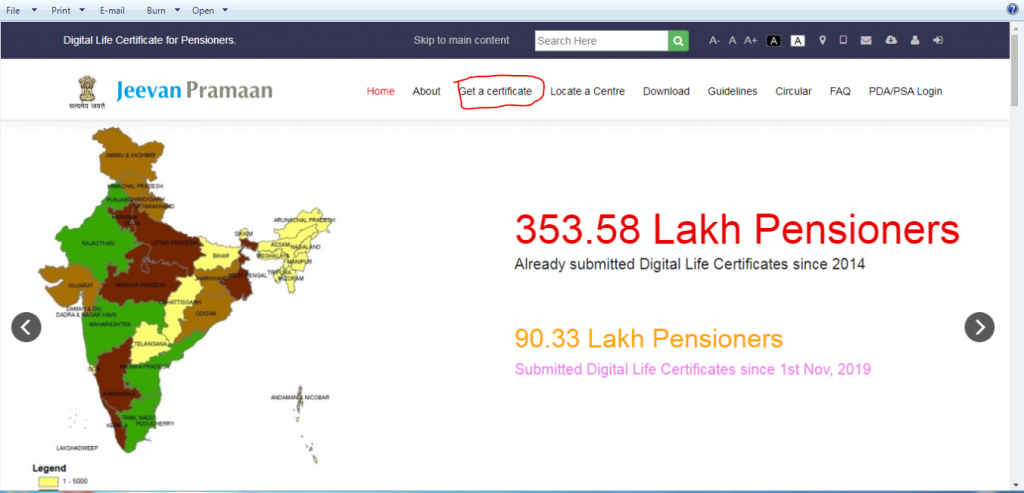This screenshot has width=1024, height=493.
Task: Open the mobile device icon in top bar
Action: pos(843,41)
